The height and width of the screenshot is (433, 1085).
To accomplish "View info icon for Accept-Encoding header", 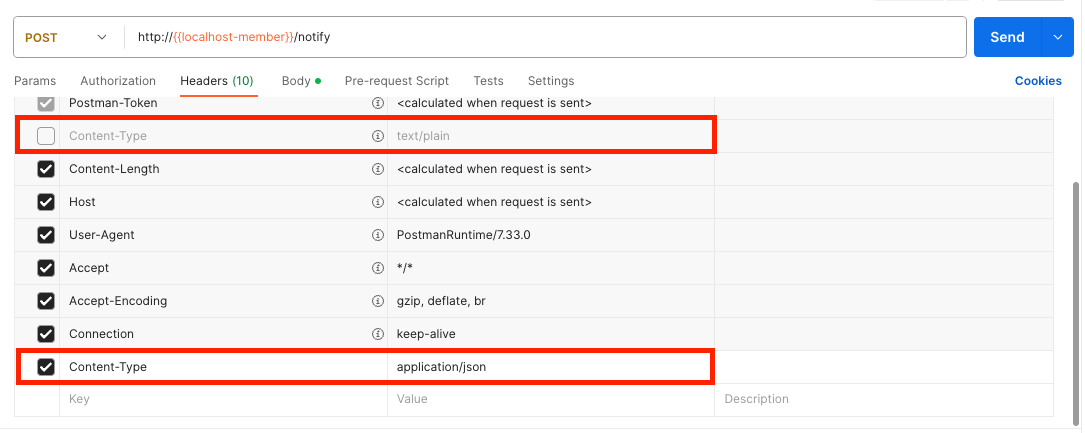I will pos(378,301).
